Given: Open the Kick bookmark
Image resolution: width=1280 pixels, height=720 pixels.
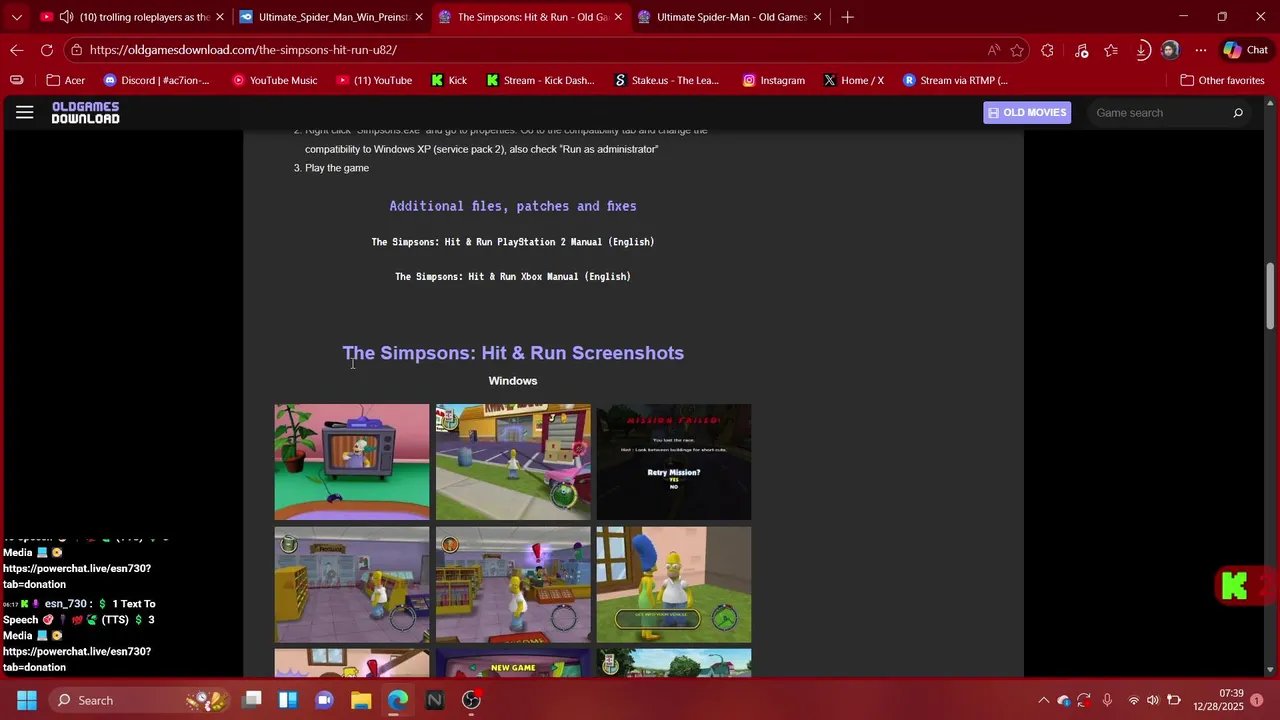Looking at the screenshot, I should coord(449,80).
